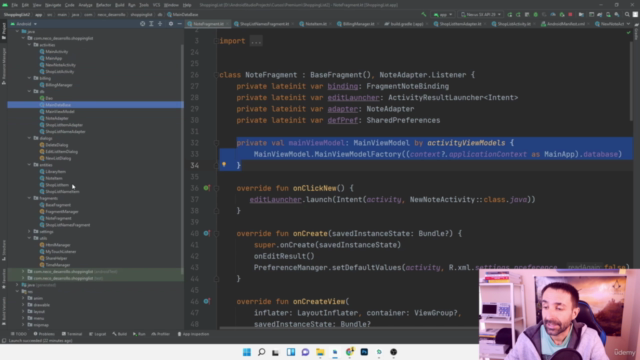Viewport: 640px width, 360px height.
Task: Click the Select Opened File target icon
Action: (142, 24)
